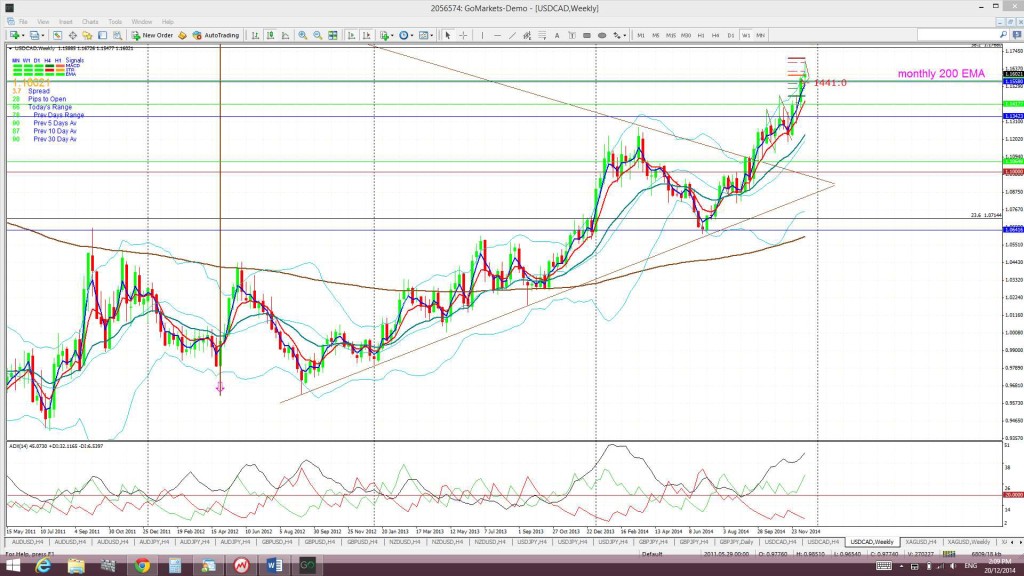Click the MetaEditor yellow book icon
This screenshot has width=1024, height=576.
[x=183, y=35]
